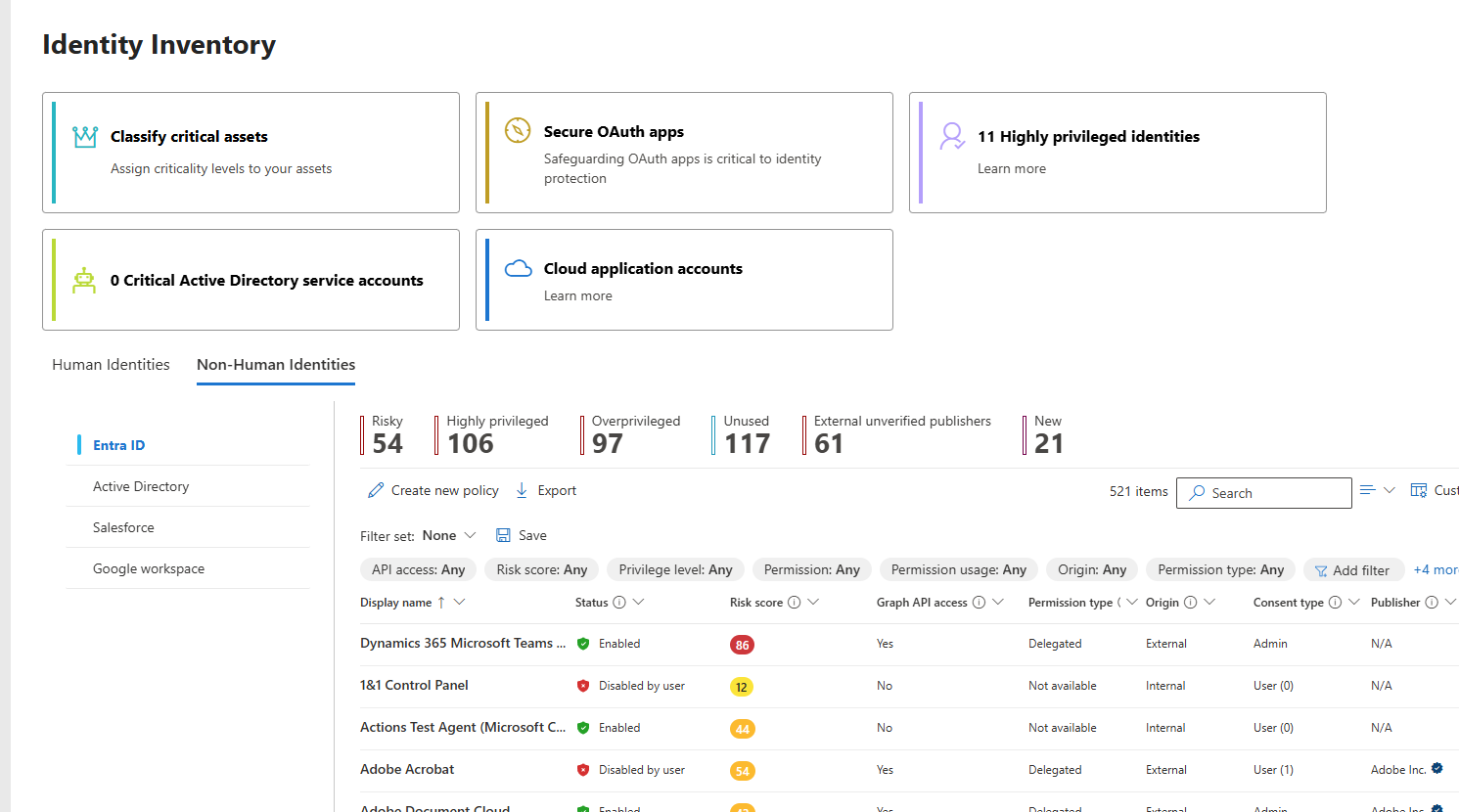Click the cloud icon on Cloud application accounts
1459x812 pixels.
point(518,267)
